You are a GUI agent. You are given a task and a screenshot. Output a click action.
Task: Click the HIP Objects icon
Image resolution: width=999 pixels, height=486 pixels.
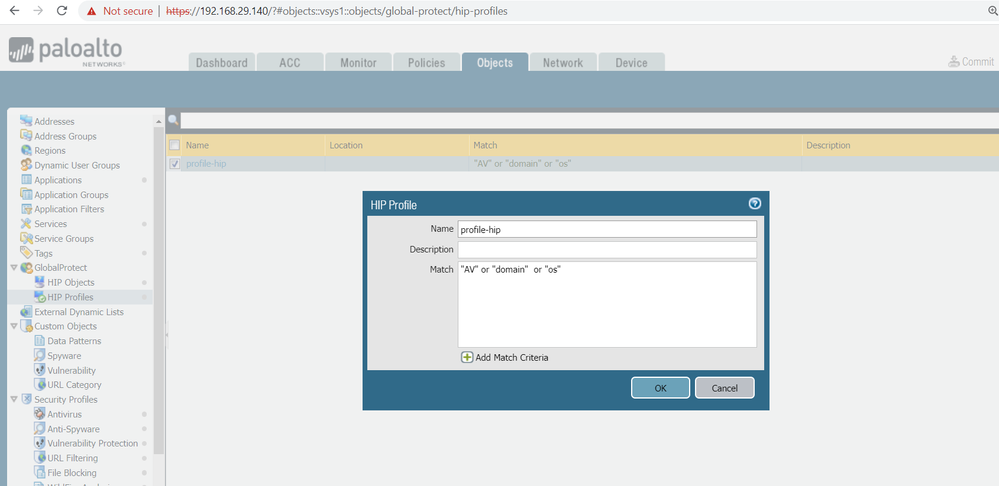pos(40,282)
